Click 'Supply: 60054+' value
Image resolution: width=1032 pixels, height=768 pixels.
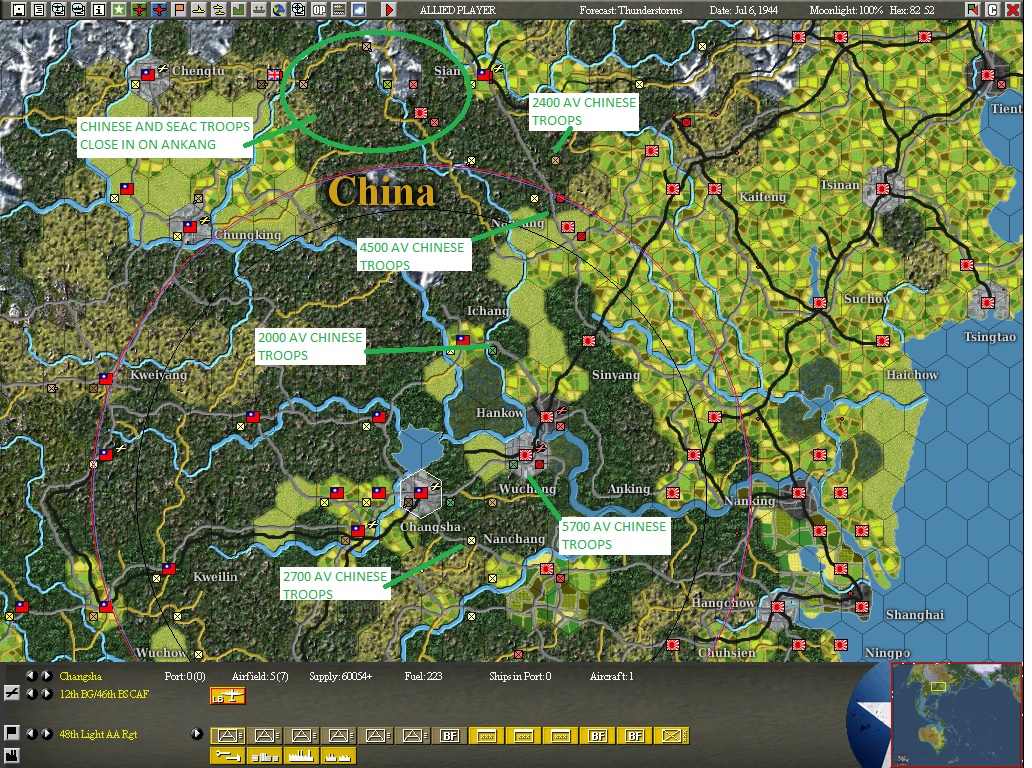(340, 676)
